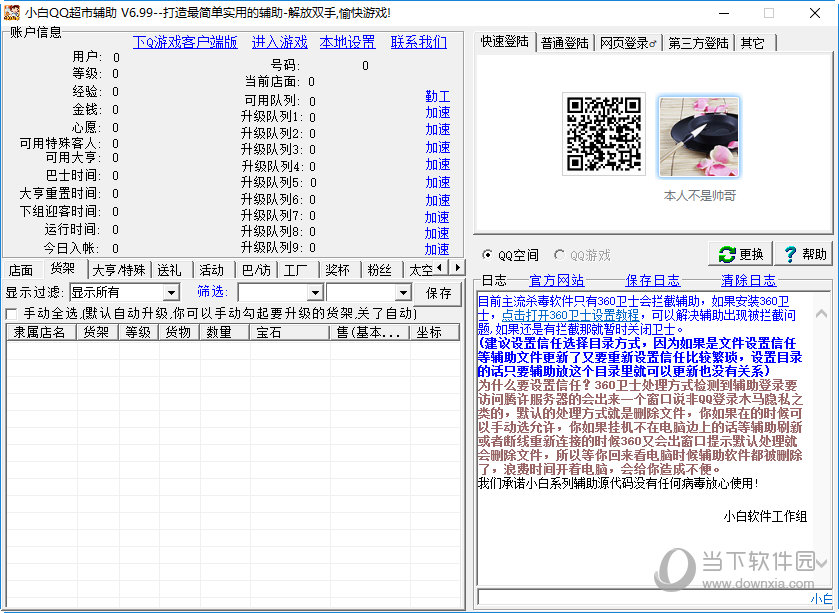The width and height of the screenshot is (839, 613).
Task: Click 加速 for 升级队列6
Action: 437,200
